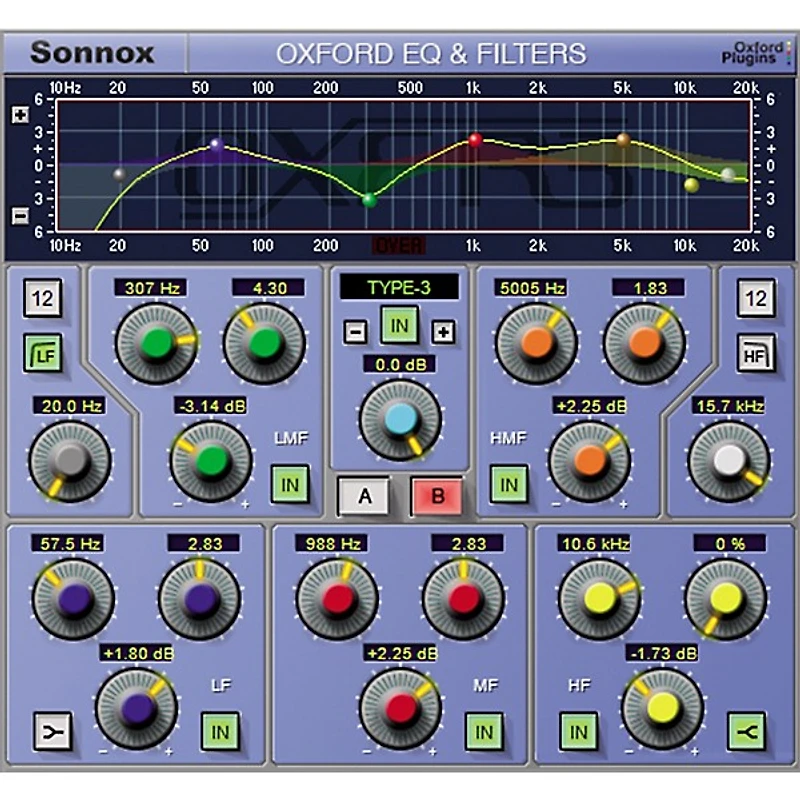Click the low filter slope 12 button

pos(43,298)
